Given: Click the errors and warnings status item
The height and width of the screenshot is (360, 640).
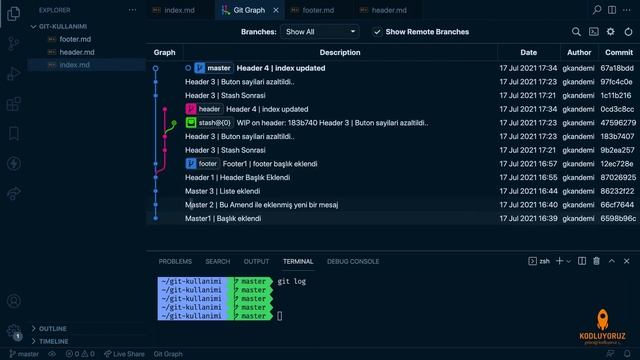Looking at the screenshot, I should (x=80, y=354).
